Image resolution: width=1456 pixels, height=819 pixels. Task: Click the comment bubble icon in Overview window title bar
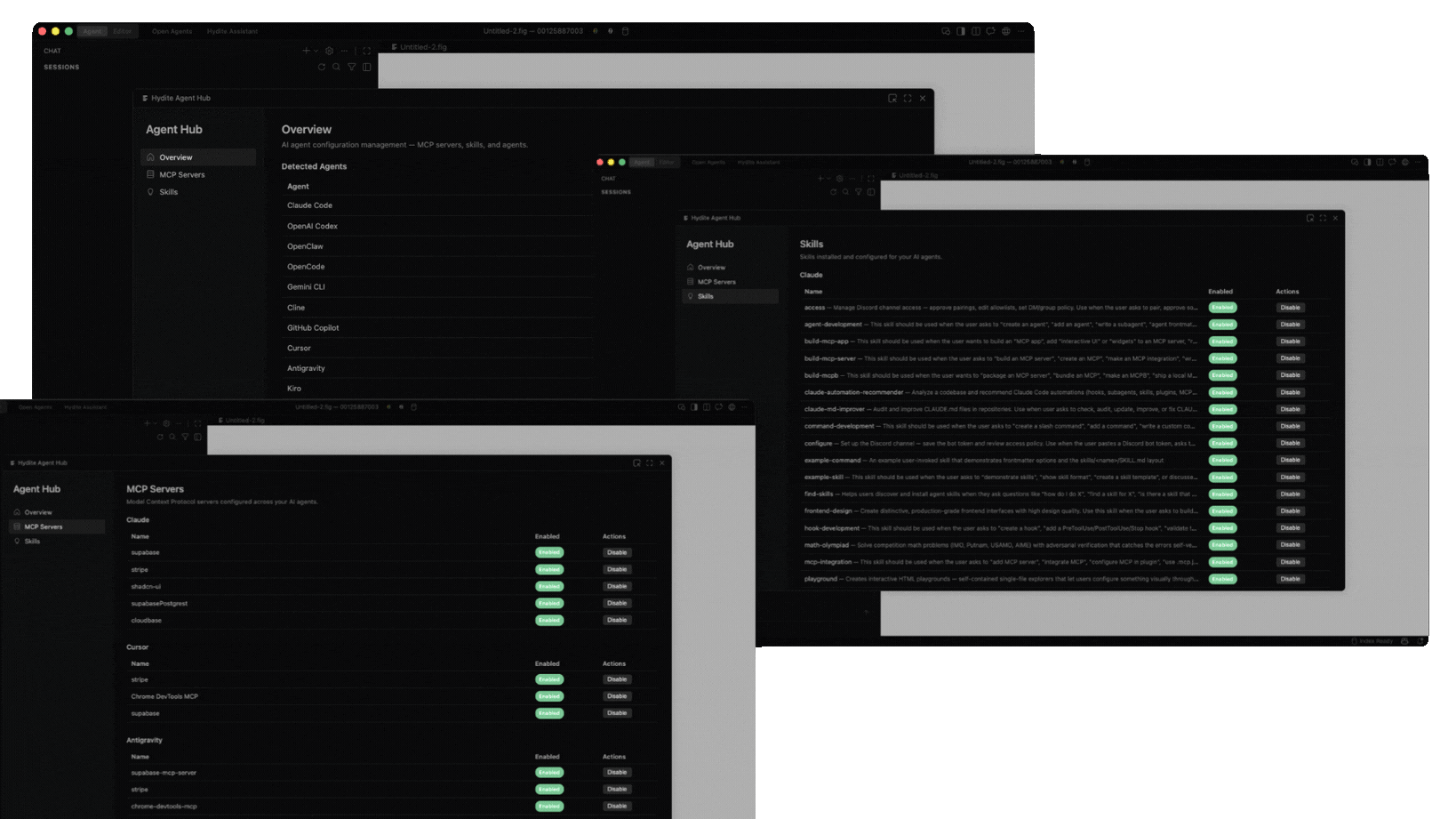coord(990,31)
